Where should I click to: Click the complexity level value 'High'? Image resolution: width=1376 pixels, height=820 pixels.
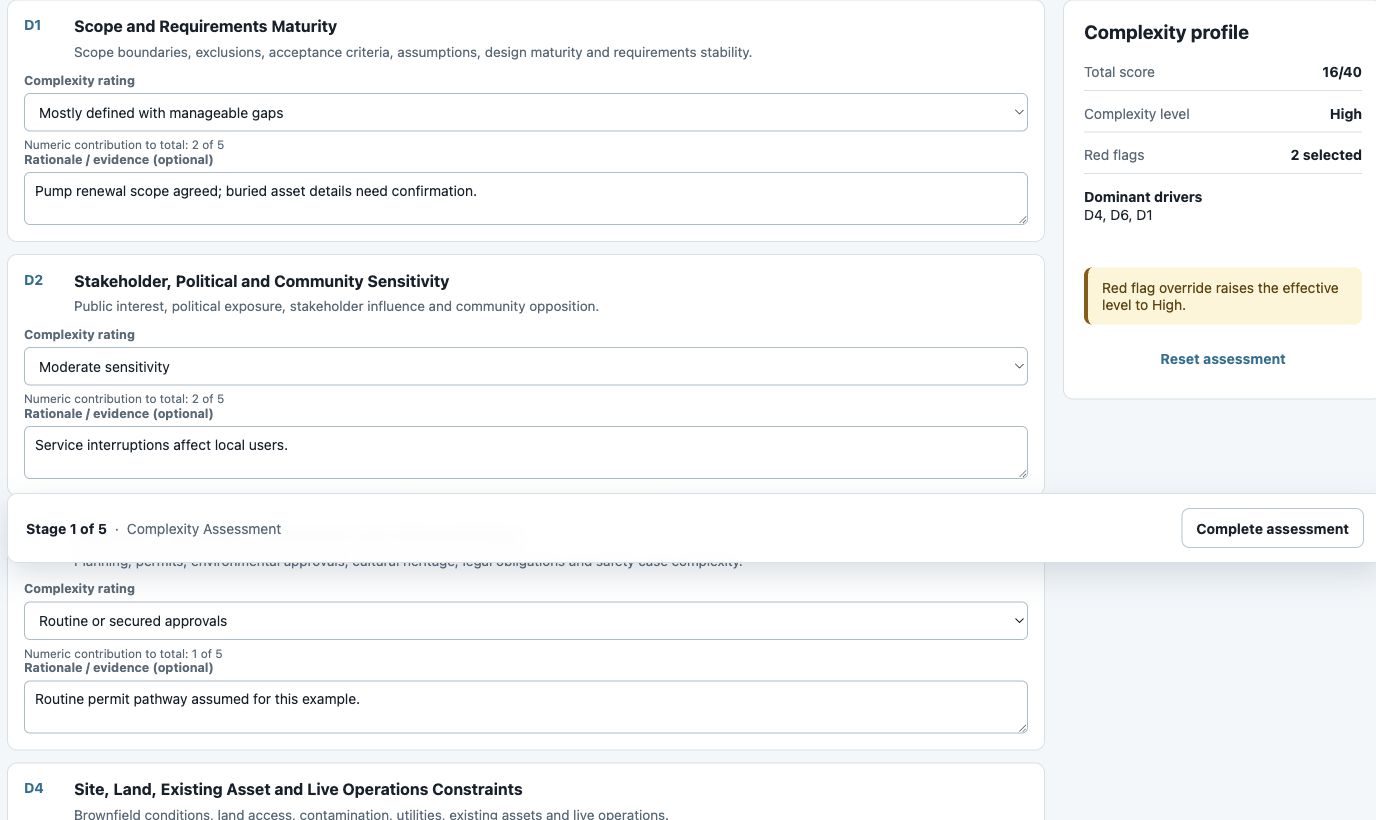[x=1345, y=114]
